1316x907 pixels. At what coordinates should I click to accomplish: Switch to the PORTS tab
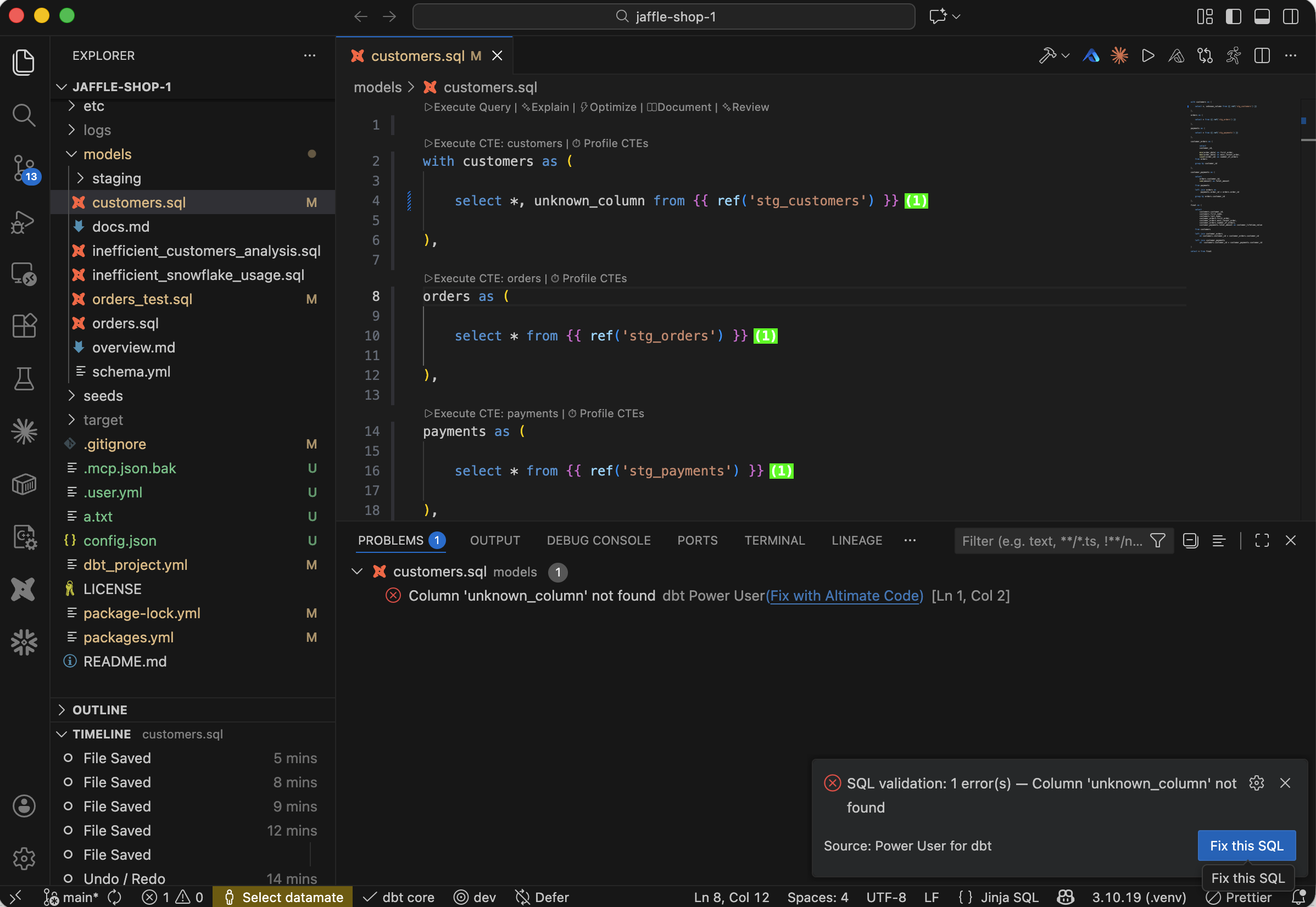tap(698, 540)
